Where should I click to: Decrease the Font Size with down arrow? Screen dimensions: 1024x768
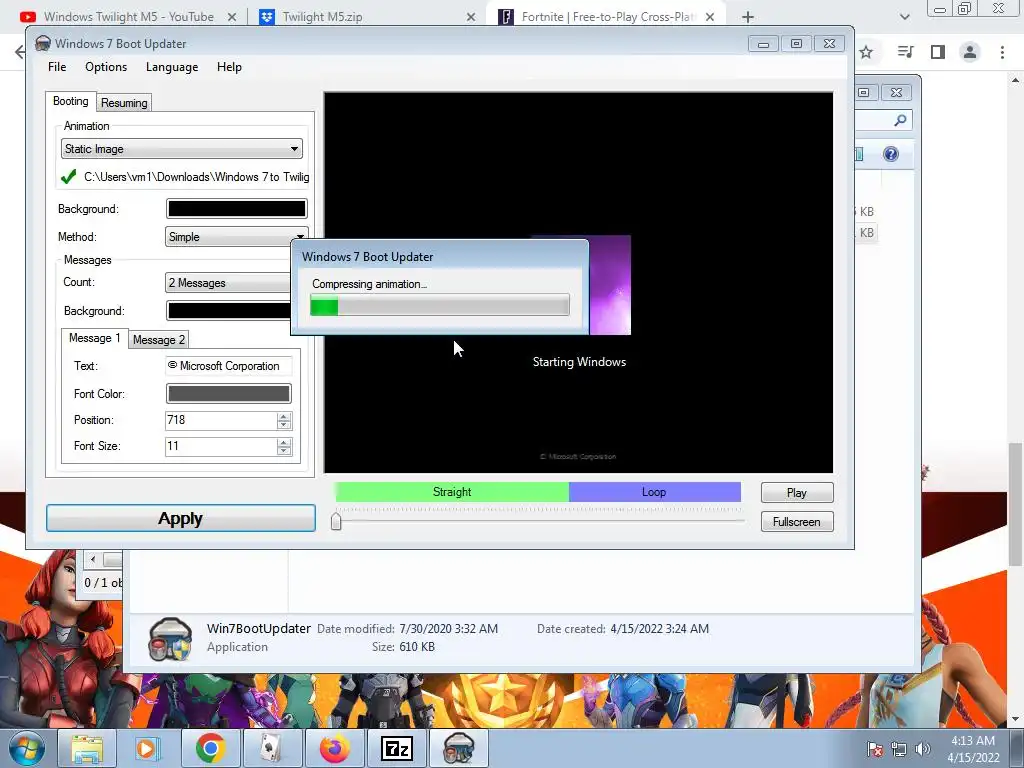[283, 451]
